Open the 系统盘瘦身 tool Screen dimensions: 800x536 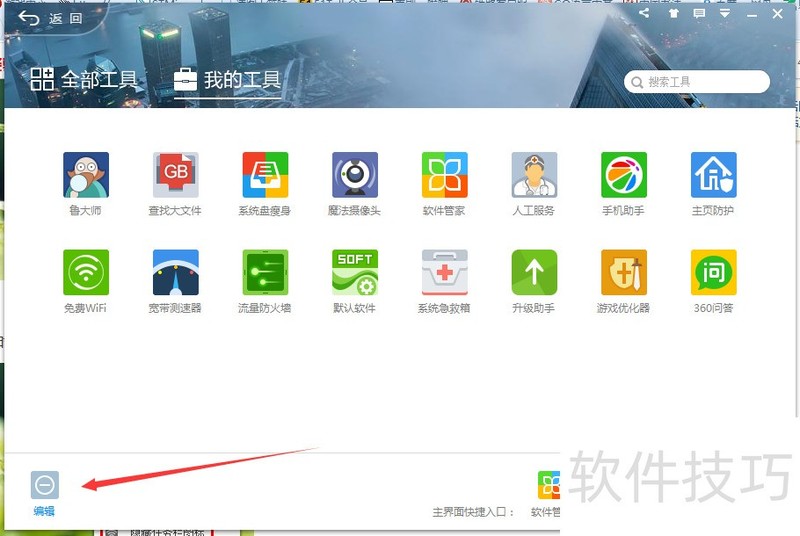[265, 175]
